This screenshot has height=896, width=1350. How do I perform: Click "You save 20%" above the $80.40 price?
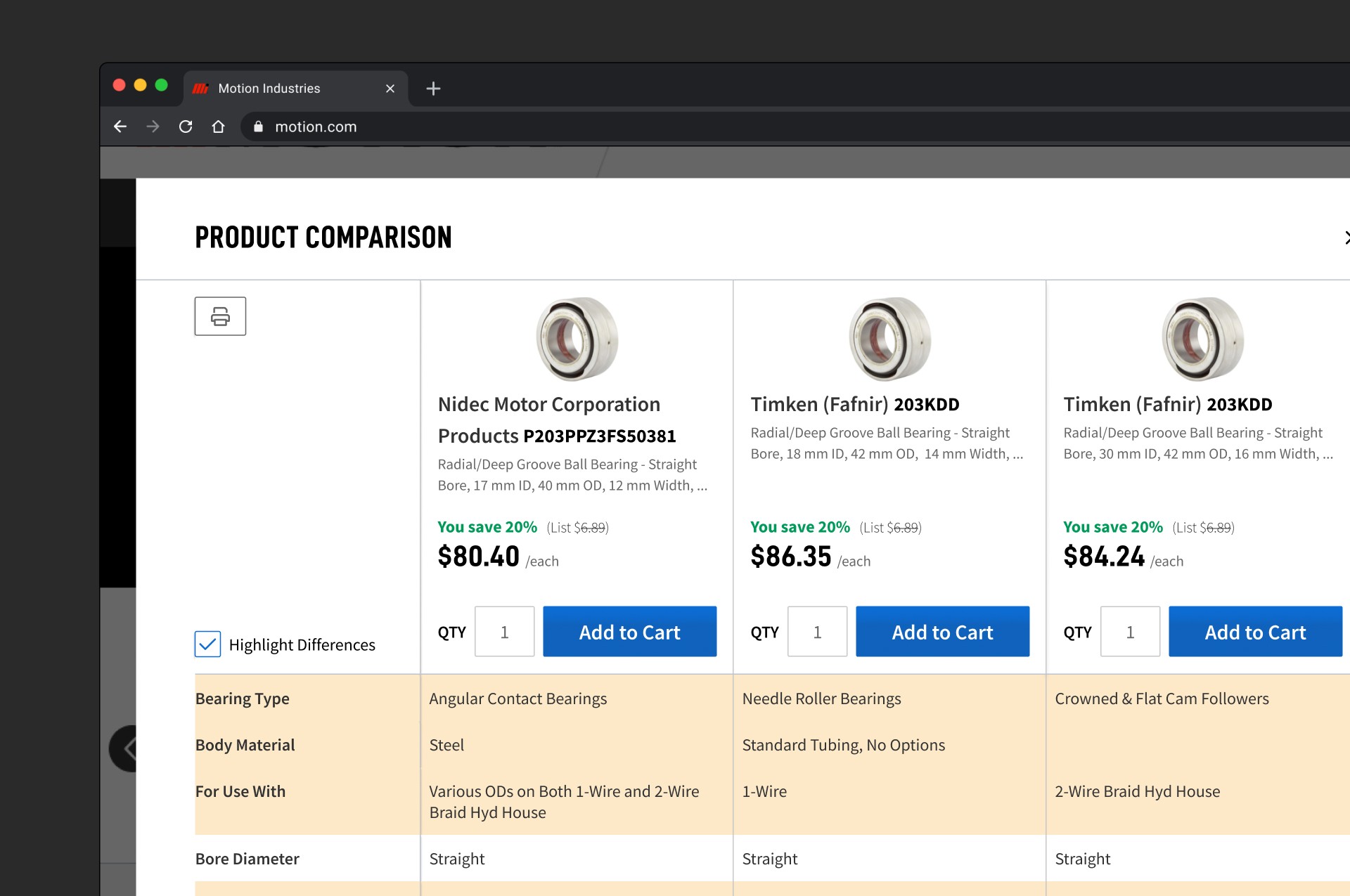pos(487,527)
